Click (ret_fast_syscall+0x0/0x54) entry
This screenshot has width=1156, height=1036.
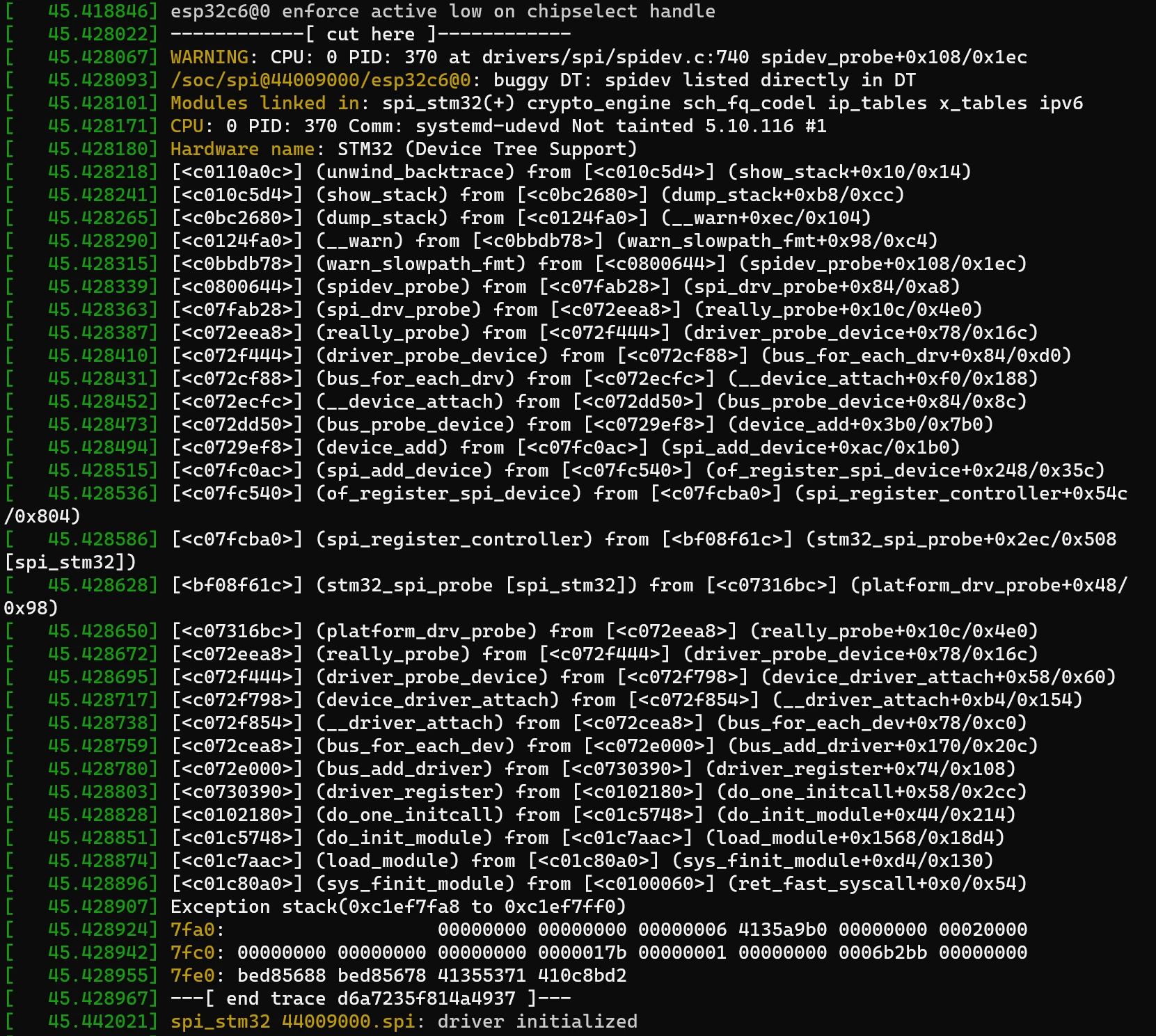878,884
